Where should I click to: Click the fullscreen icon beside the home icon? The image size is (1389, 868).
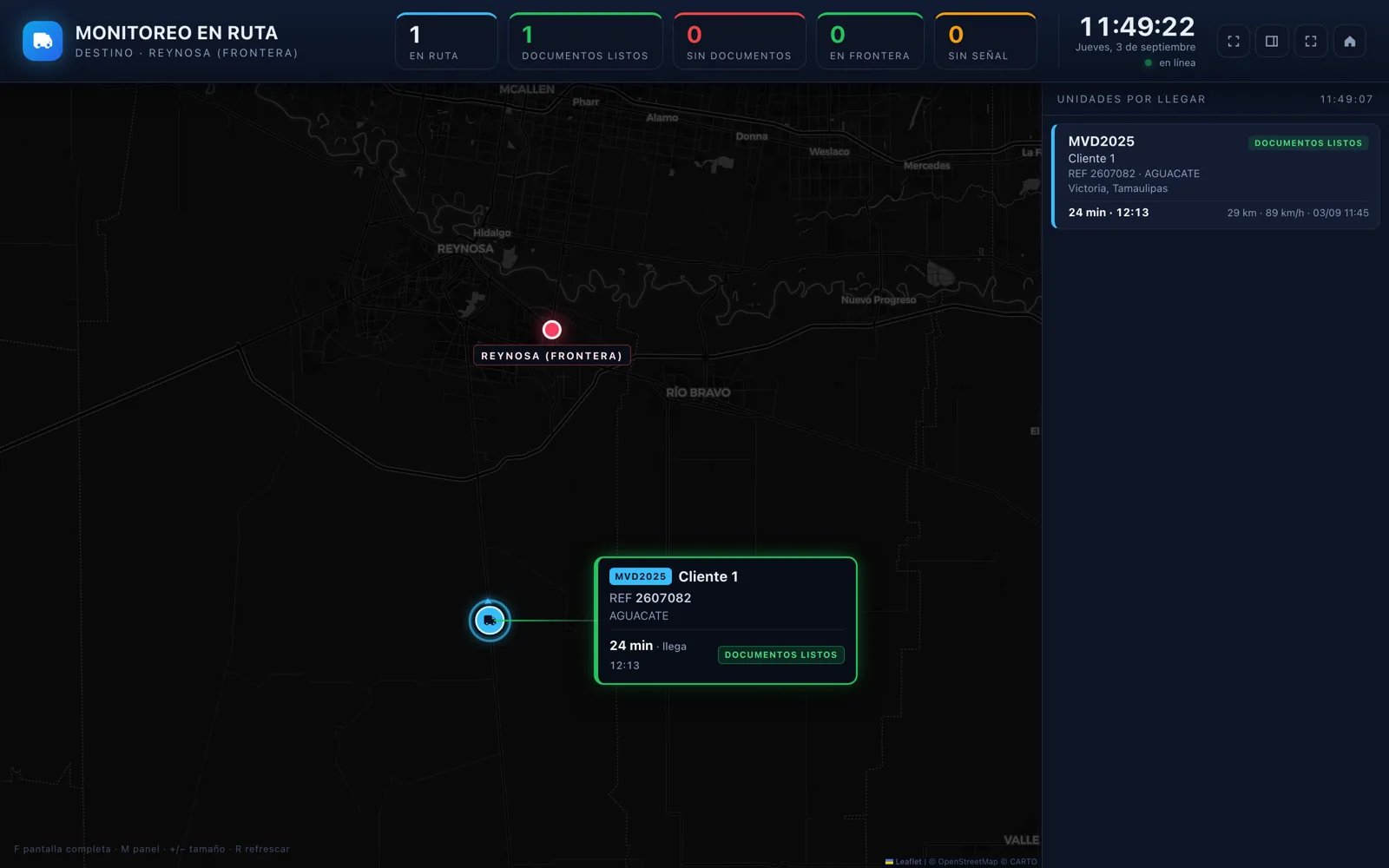1311,41
